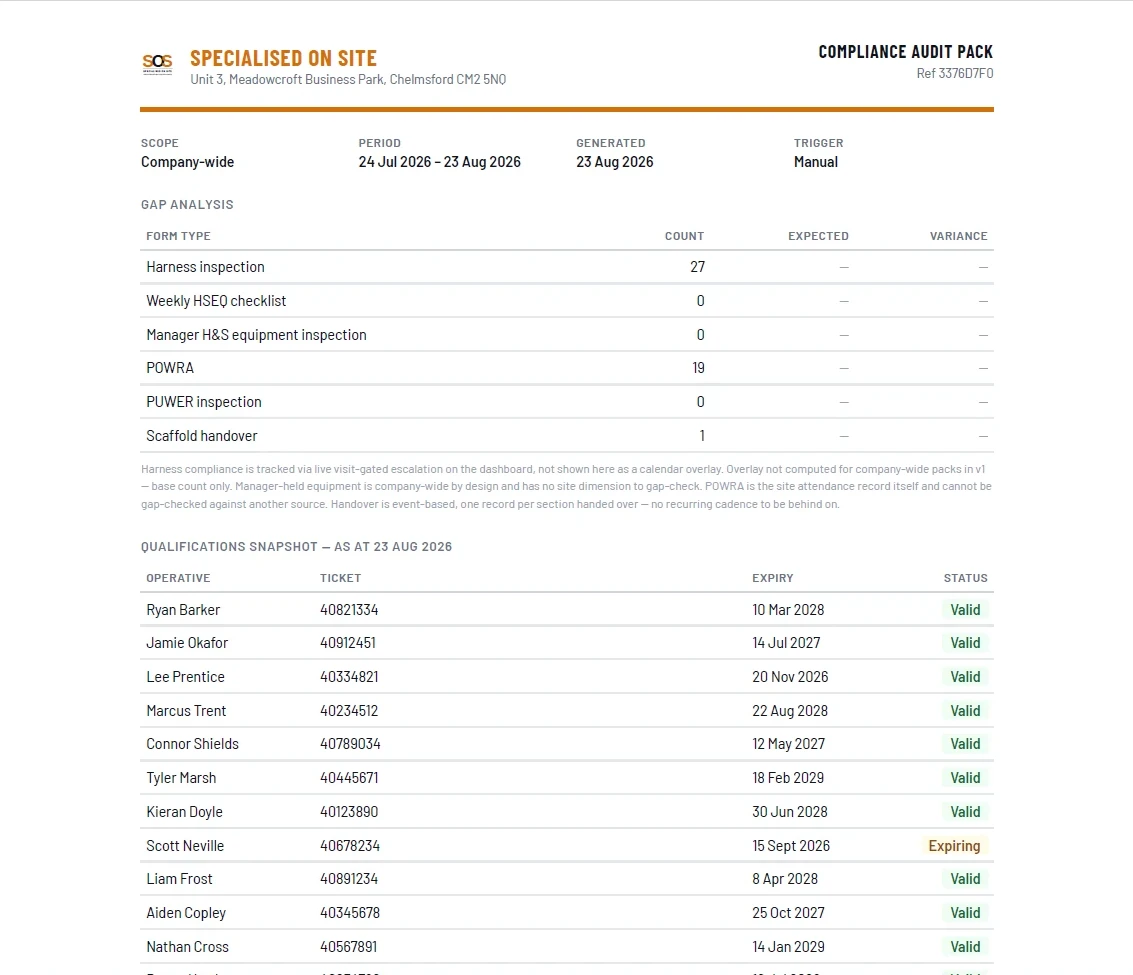Click ticket number '40789034'
Screen dimensions: 1133x975
tap(350, 744)
